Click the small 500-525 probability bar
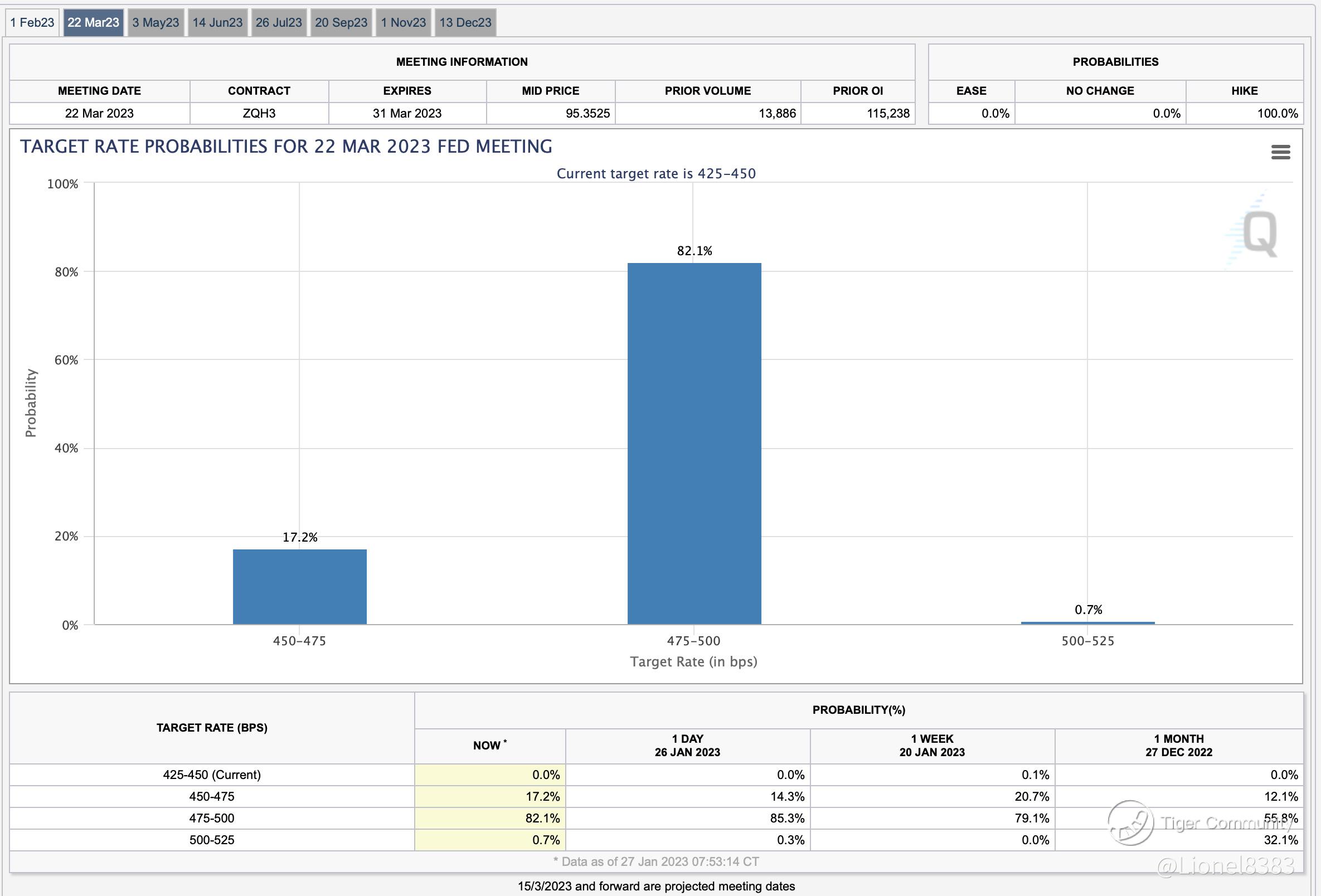The width and height of the screenshot is (1321, 896). click(1087, 623)
